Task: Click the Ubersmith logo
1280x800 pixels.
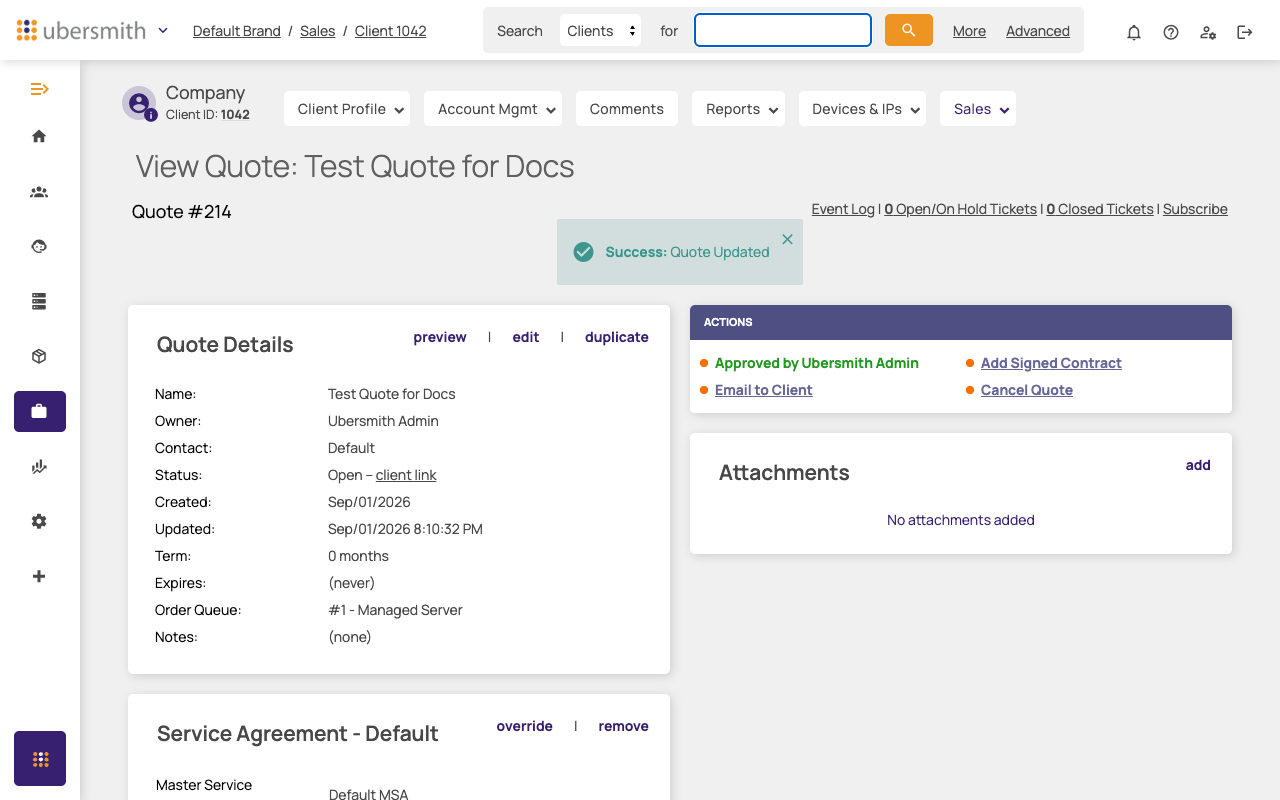Action: tap(81, 30)
